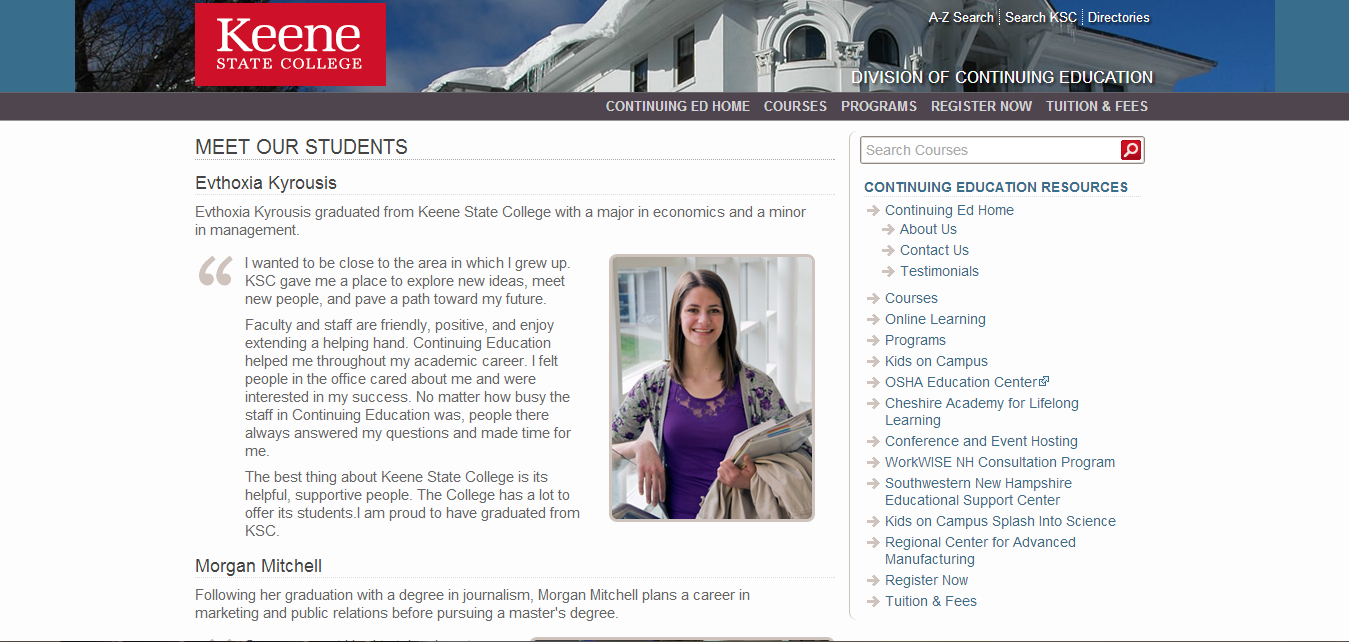Click the A-Z Search link
This screenshot has width=1349, height=642.
pos(960,17)
